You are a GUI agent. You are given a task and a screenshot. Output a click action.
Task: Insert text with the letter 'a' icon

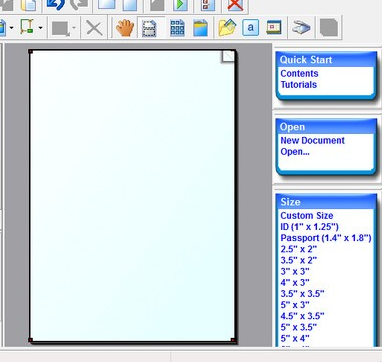251,28
